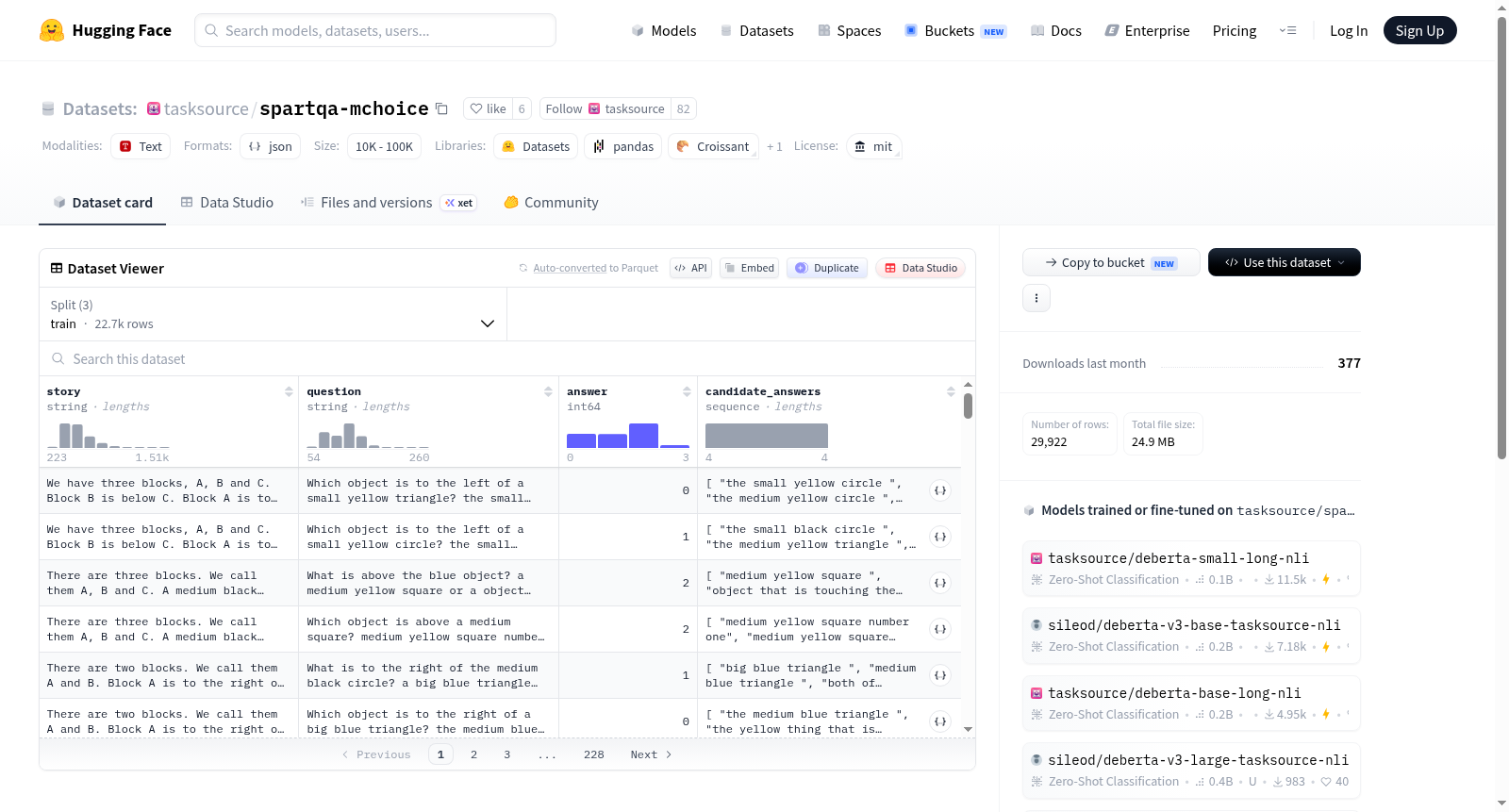This screenshot has width=1509, height=812.
Task: Open the Files and versions tab
Action: [x=389, y=202]
